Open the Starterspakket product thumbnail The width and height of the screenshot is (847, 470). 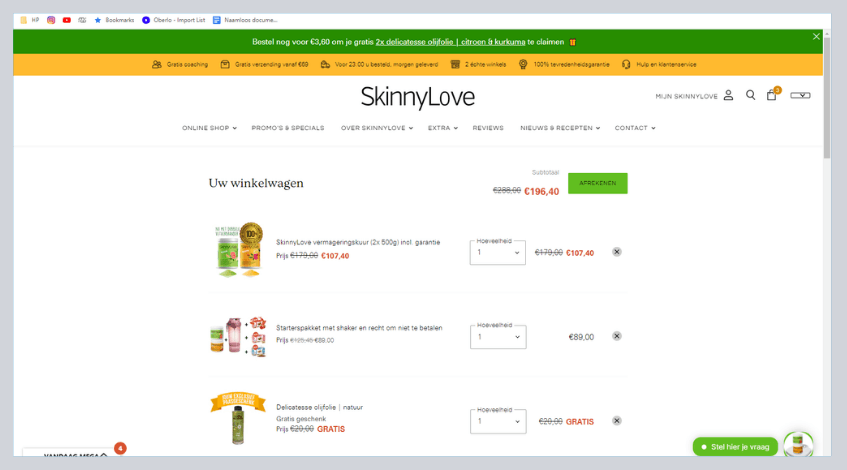click(x=238, y=336)
